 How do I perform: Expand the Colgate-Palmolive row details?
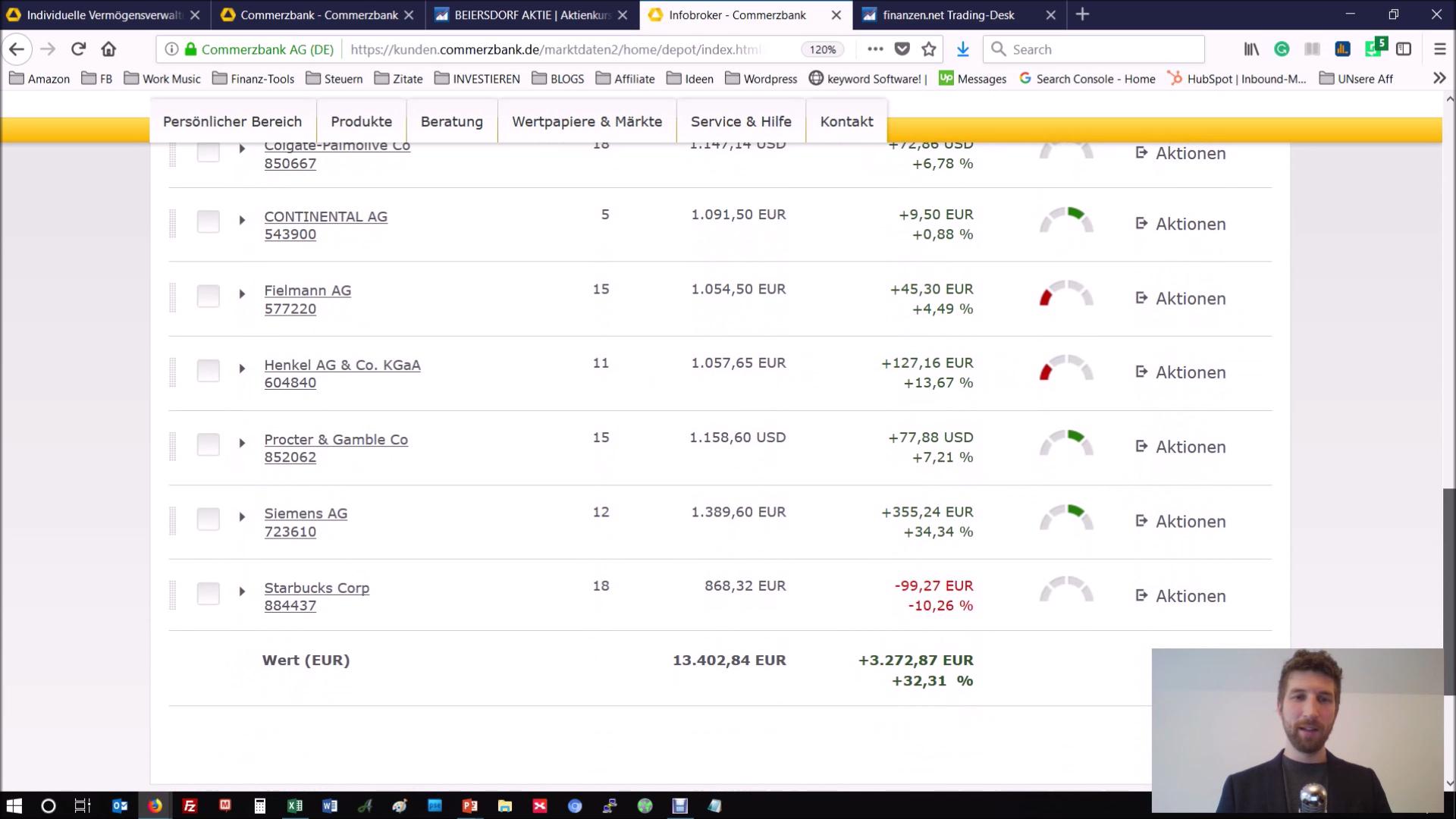pyautogui.click(x=242, y=149)
